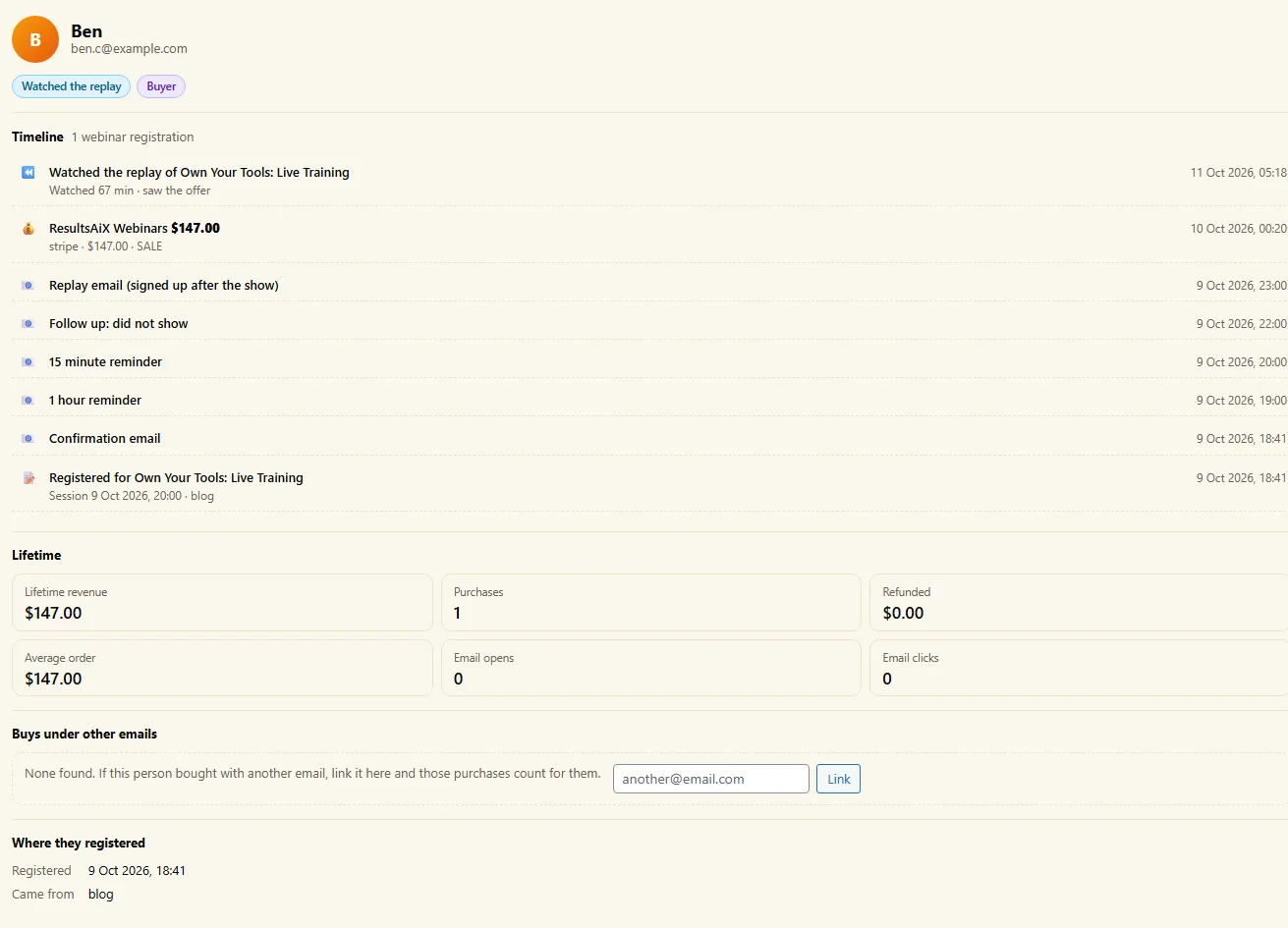Click Ben's orange avatar circle
The width and height of the screenshot is (1288, 928).
(x=35, y=39)
